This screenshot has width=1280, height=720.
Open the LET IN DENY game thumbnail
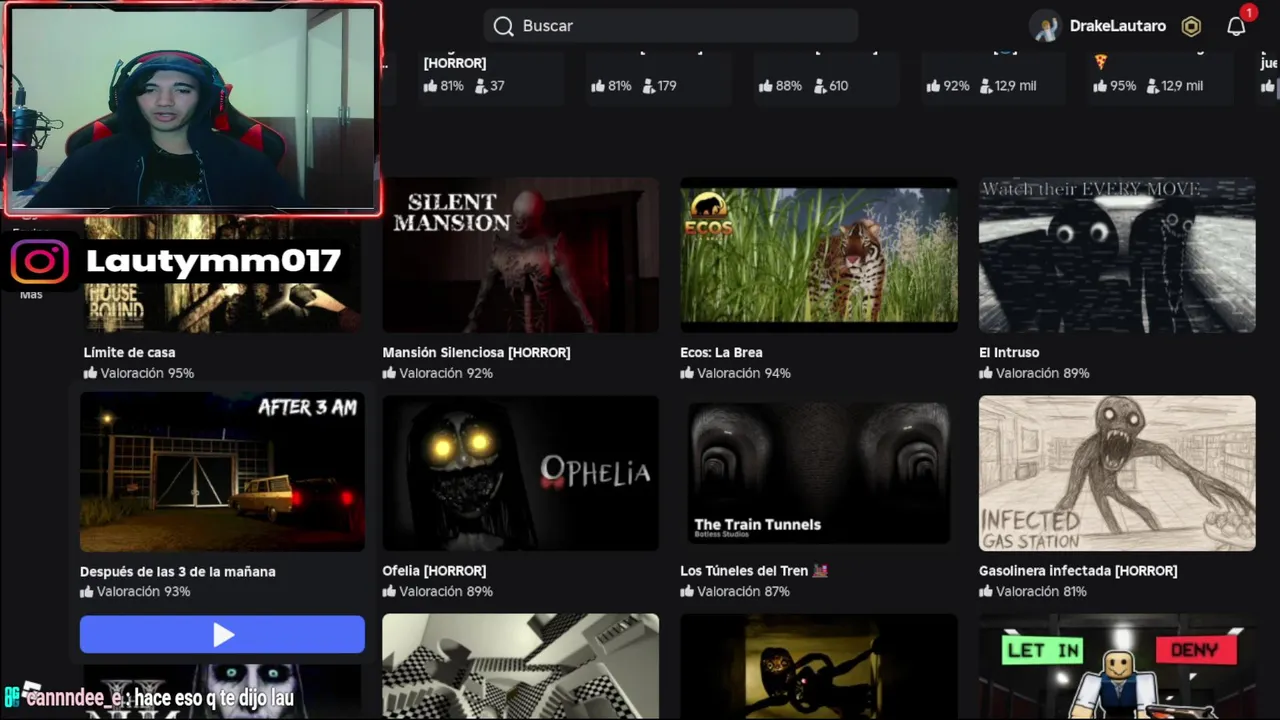point(1117,666)
